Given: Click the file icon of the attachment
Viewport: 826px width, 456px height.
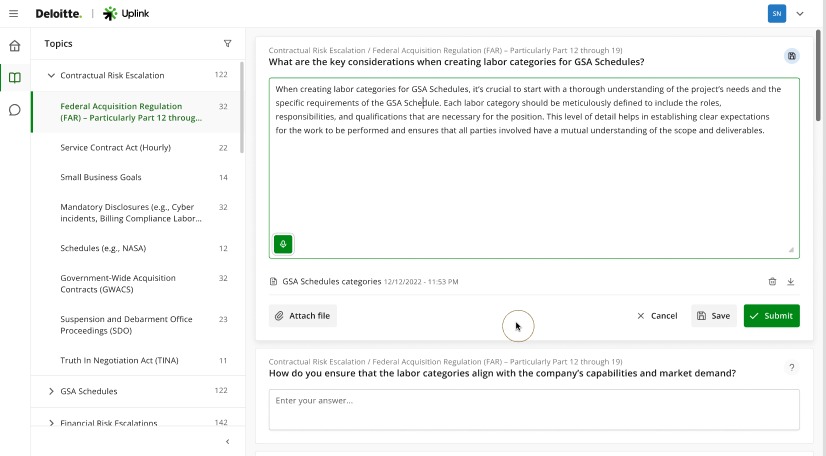Looking at the screenshot, I should pyautogui.click(x=273, y=282).
